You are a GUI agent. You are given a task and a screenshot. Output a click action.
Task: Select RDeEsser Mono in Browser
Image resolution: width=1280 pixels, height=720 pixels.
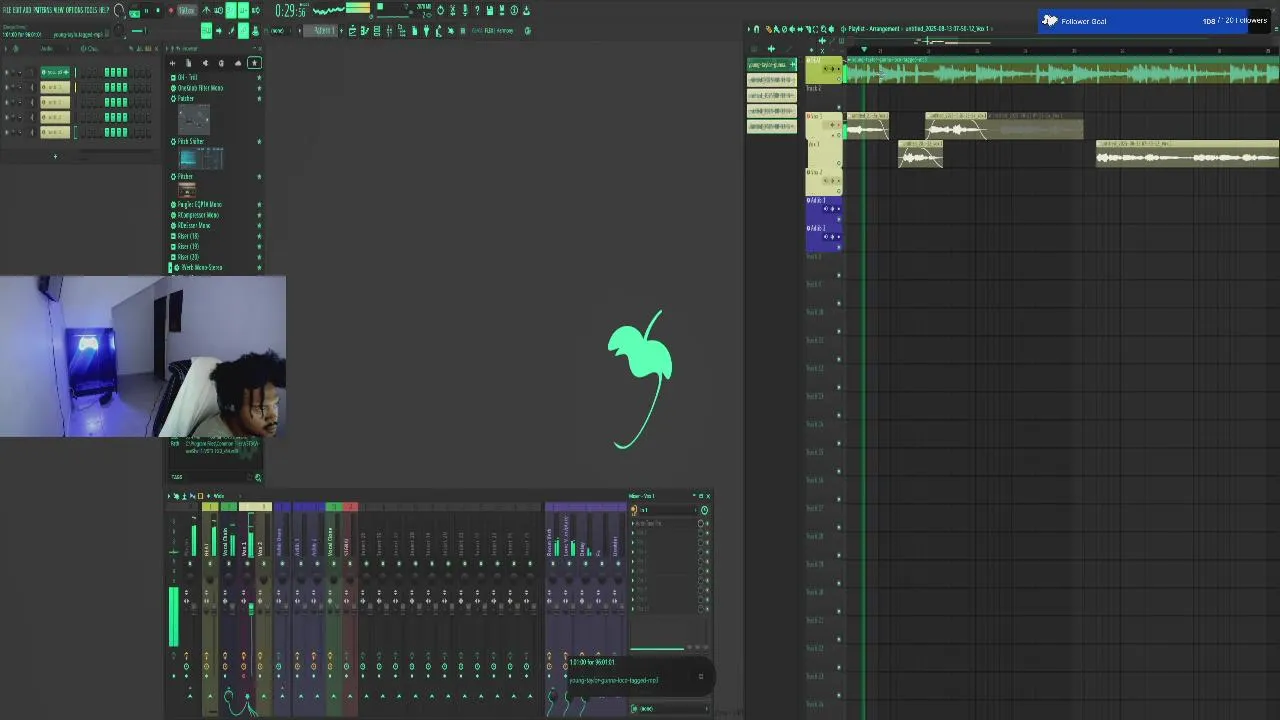(x=194, y=226)
